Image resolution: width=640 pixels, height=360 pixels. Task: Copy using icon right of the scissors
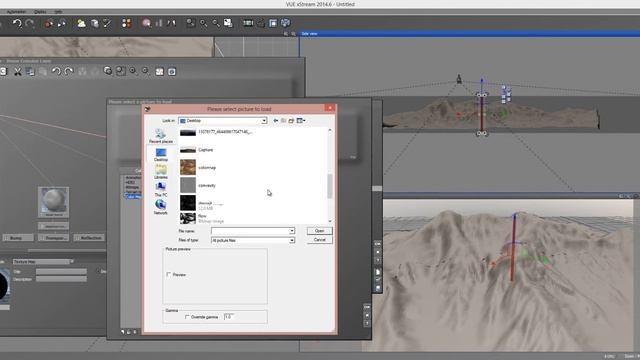(30, 72)
